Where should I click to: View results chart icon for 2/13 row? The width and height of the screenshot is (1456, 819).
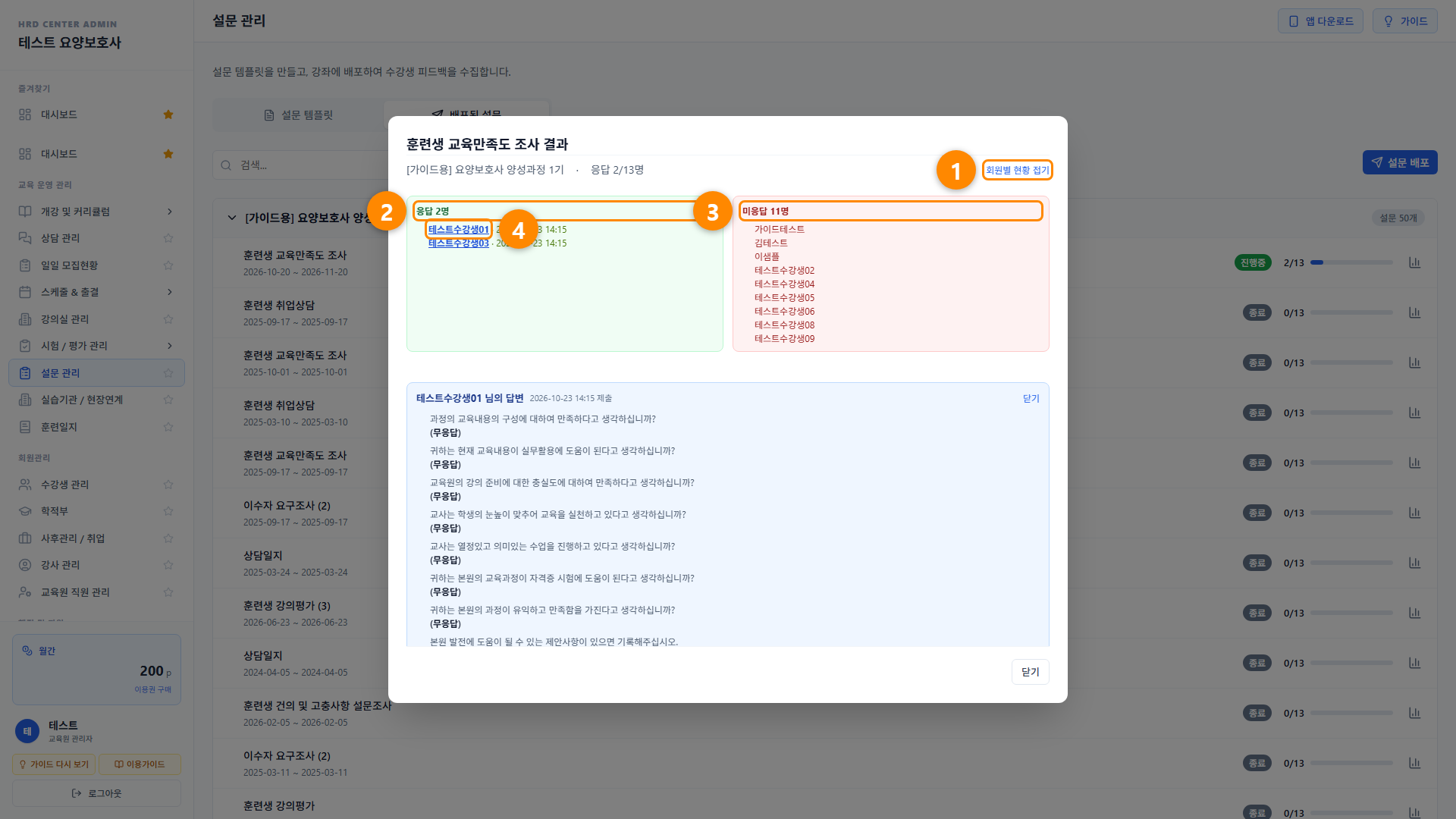point(1414,262)
